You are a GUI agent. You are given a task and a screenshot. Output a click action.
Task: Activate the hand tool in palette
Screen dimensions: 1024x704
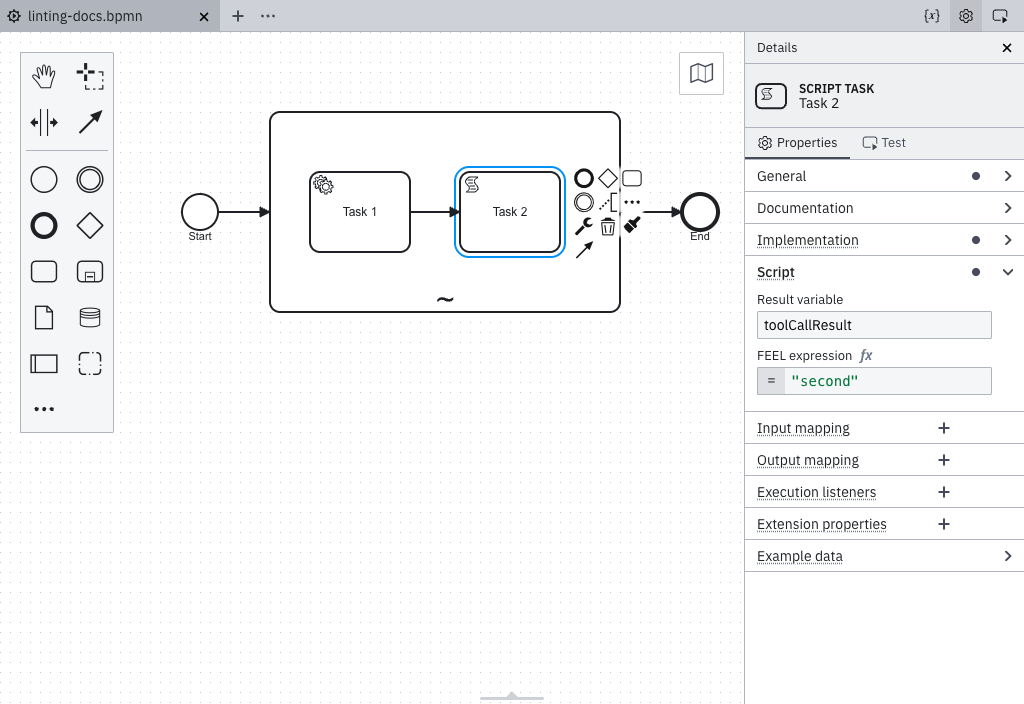44,76
